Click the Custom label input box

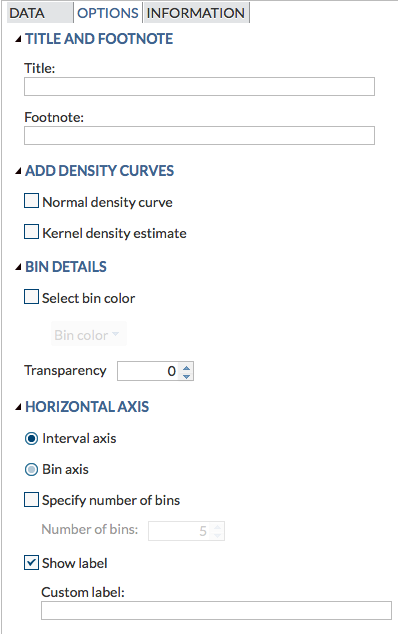click(x=216, y=610)
